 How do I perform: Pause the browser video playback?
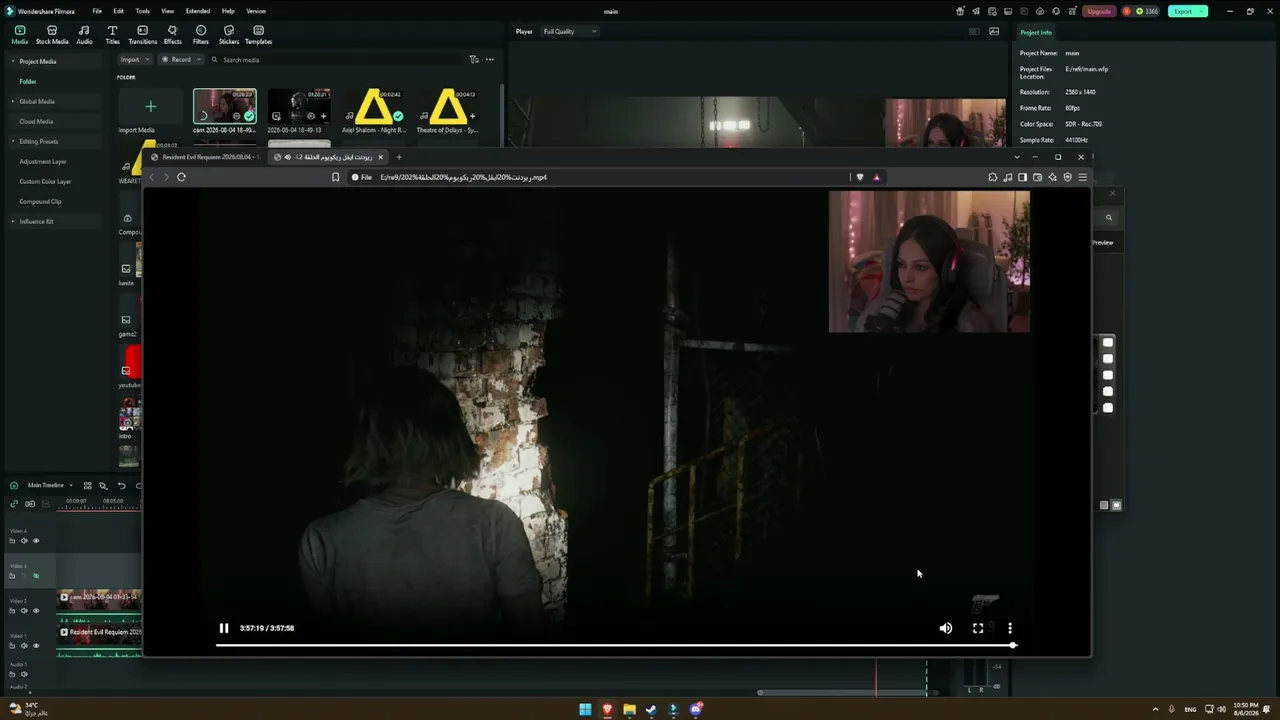pyautogui.click(x=224, y=628)
